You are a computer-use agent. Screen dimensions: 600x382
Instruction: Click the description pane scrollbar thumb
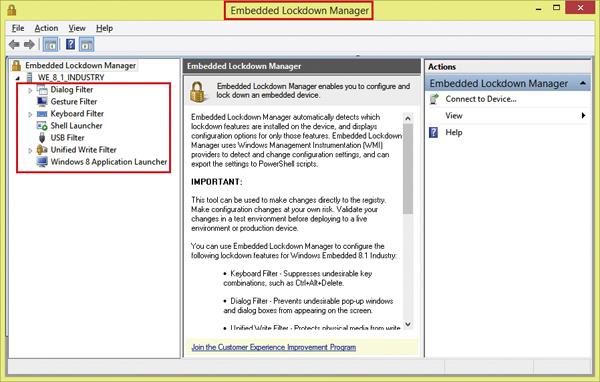pos(408,168)
